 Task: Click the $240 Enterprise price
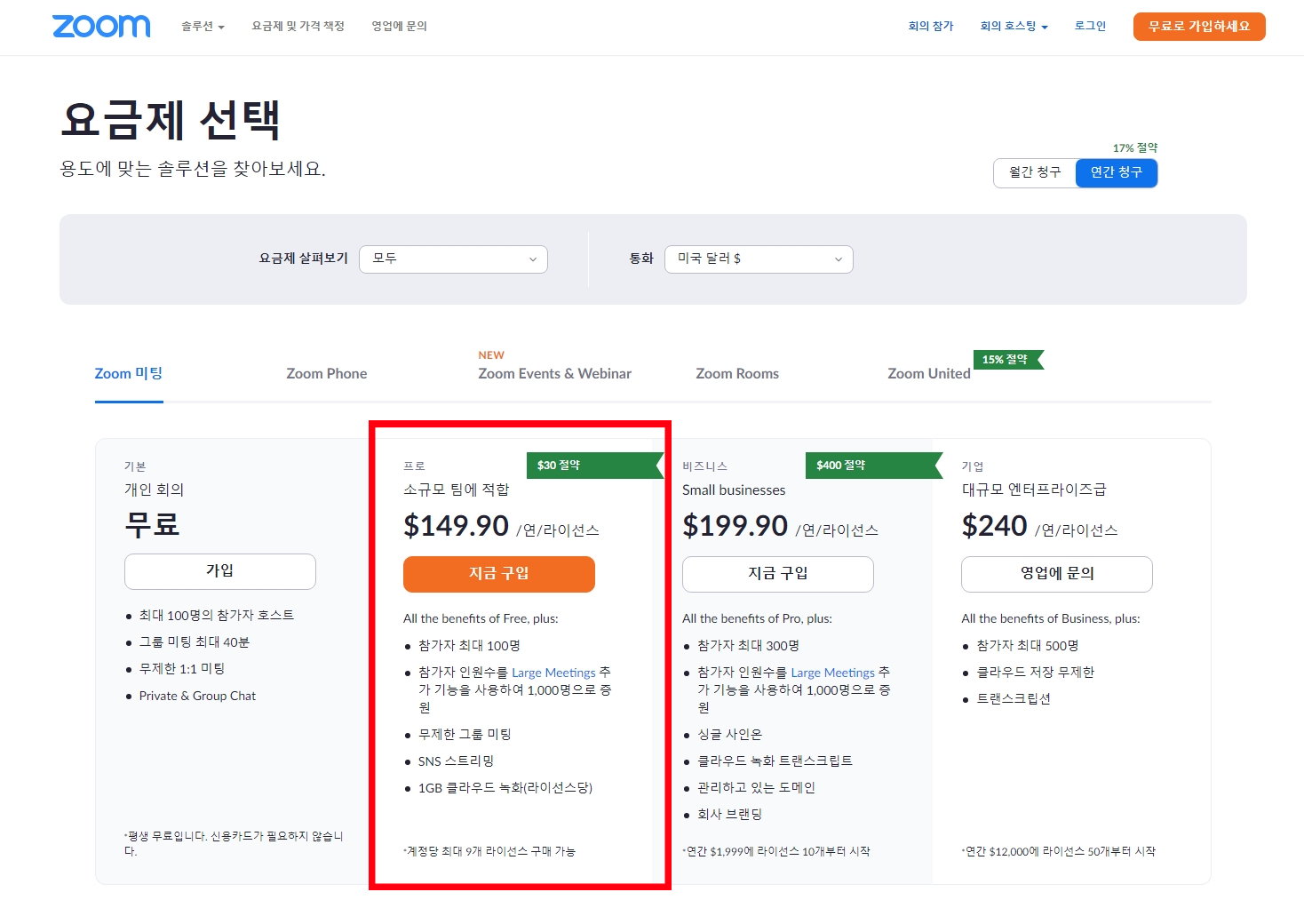tap(995, 526)
